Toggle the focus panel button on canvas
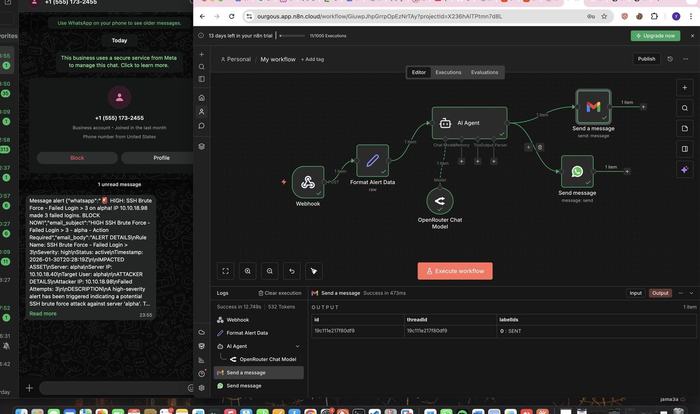Image resolution: width=700 pixels, height=414 pixels. pyautogui.click(x=684, y=149)
